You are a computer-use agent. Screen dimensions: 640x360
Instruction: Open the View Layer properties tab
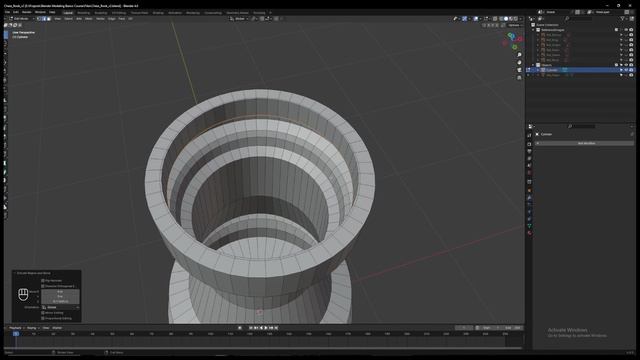(529, 158)
